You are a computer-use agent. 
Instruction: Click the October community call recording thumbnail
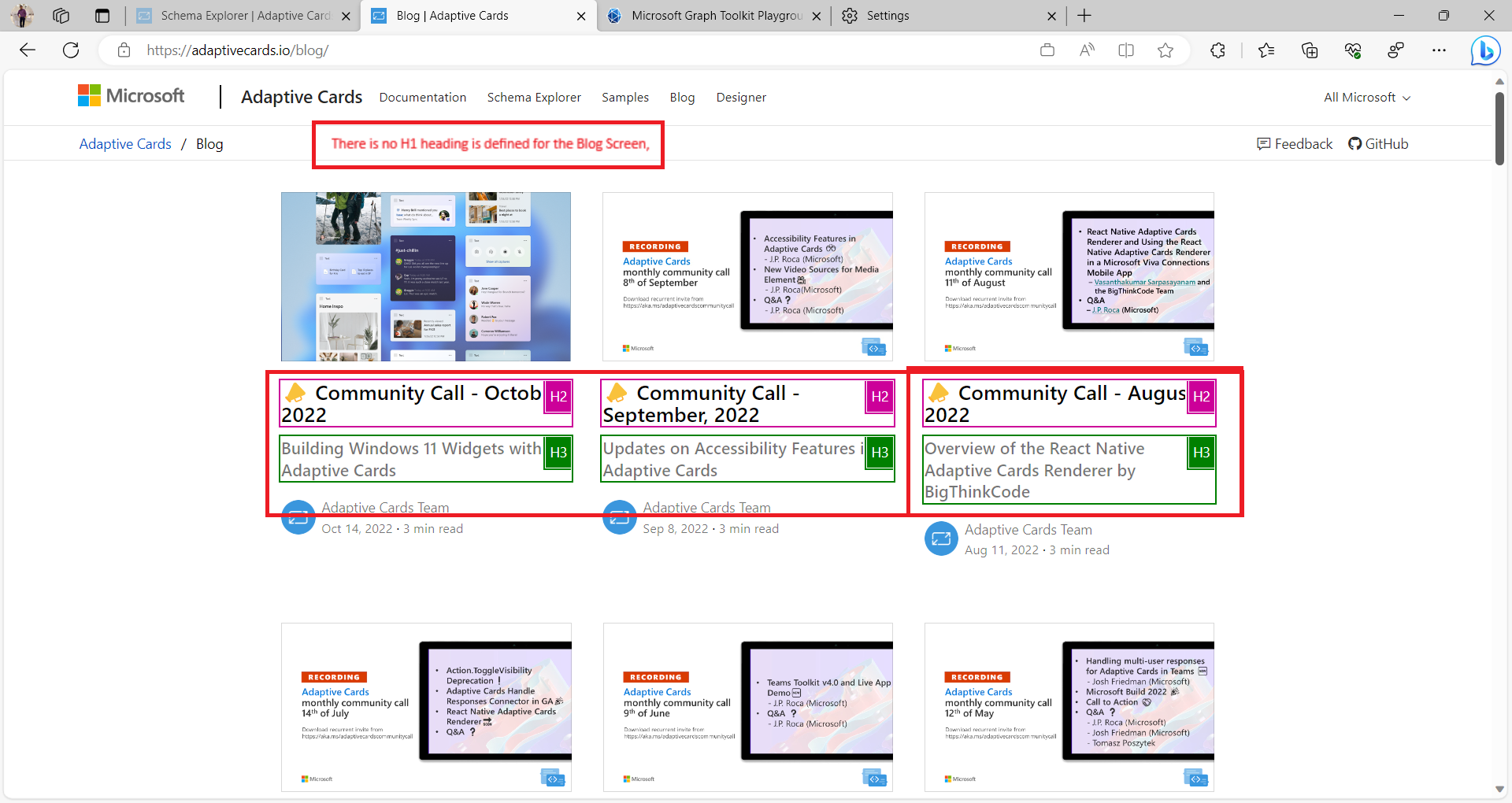425,276
